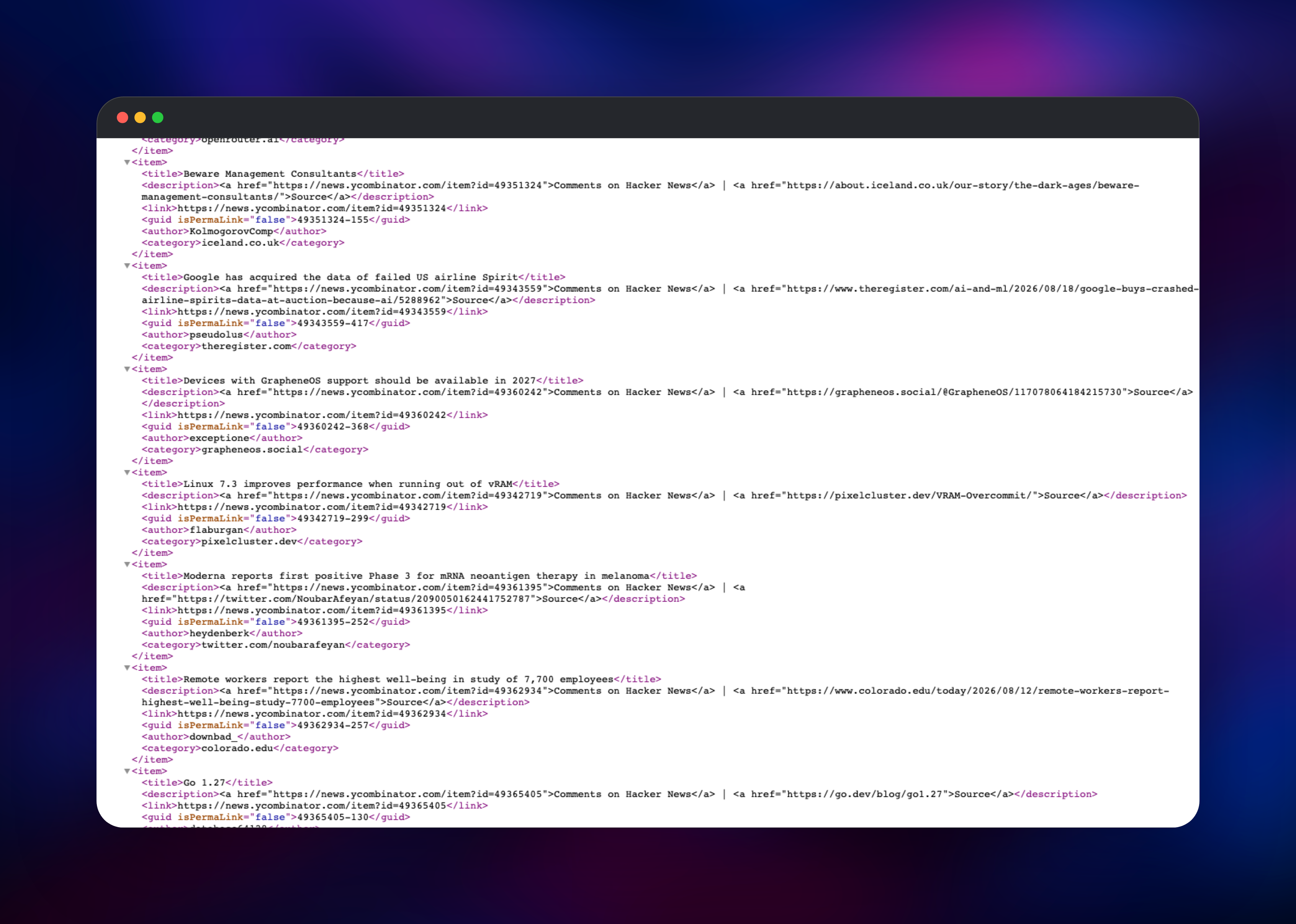Click the twitter.com/NoubarAfeyan/status href line
Screen dimensions: 1296x924
coord(413,599)
